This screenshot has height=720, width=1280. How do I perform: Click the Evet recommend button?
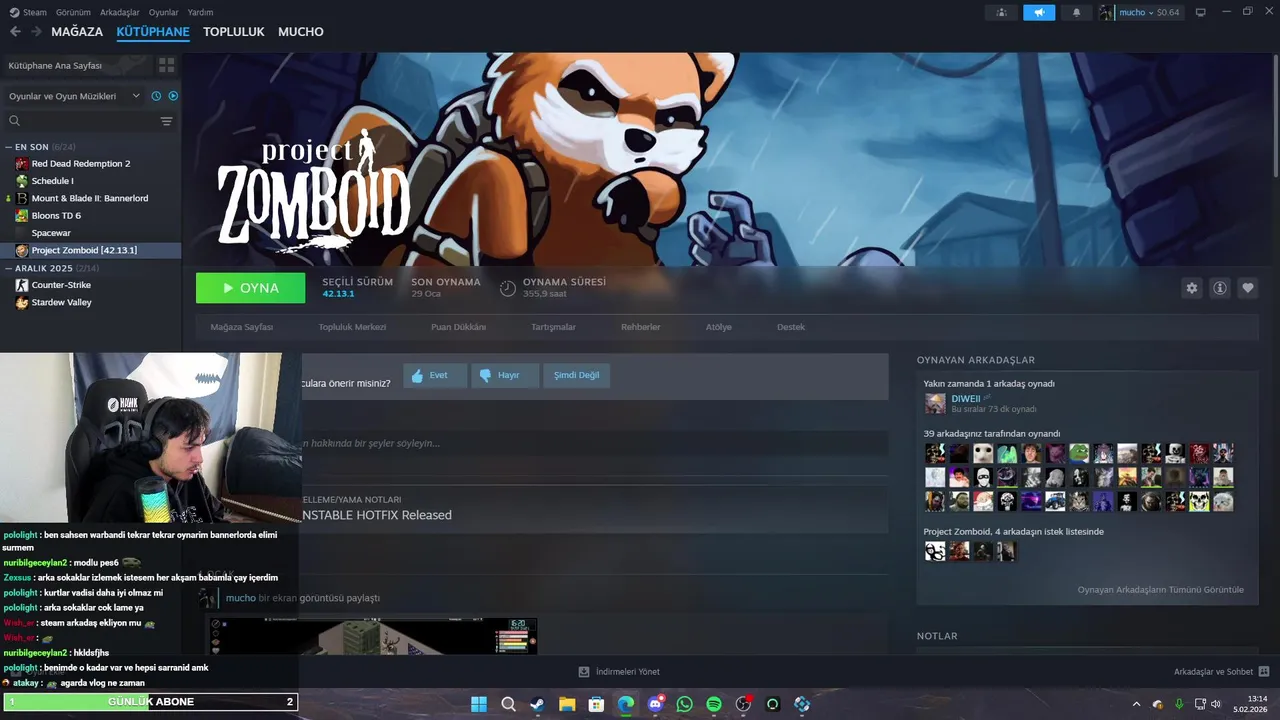pyautogui.click(x=435, y=375)
